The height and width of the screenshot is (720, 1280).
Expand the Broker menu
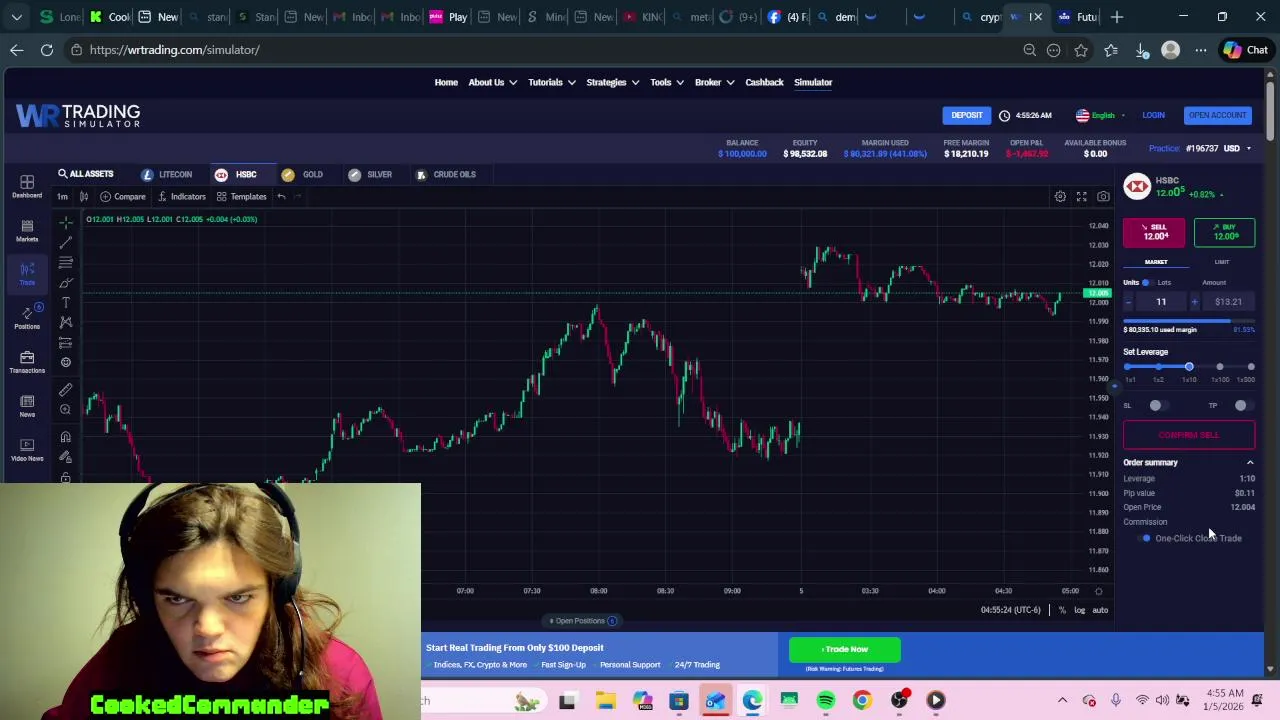714,82
